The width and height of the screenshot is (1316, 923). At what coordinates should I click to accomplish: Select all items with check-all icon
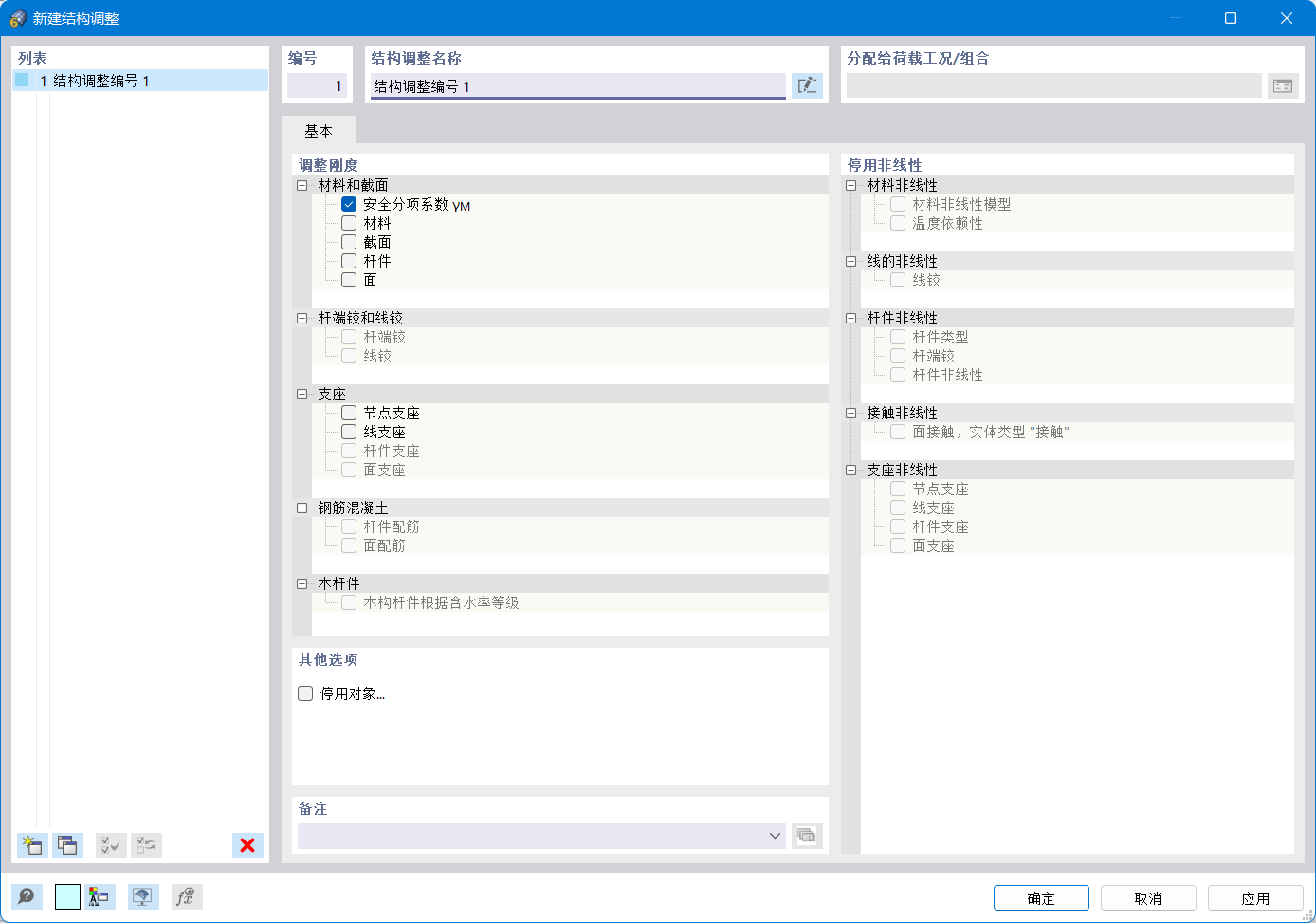tap(111, 845)
